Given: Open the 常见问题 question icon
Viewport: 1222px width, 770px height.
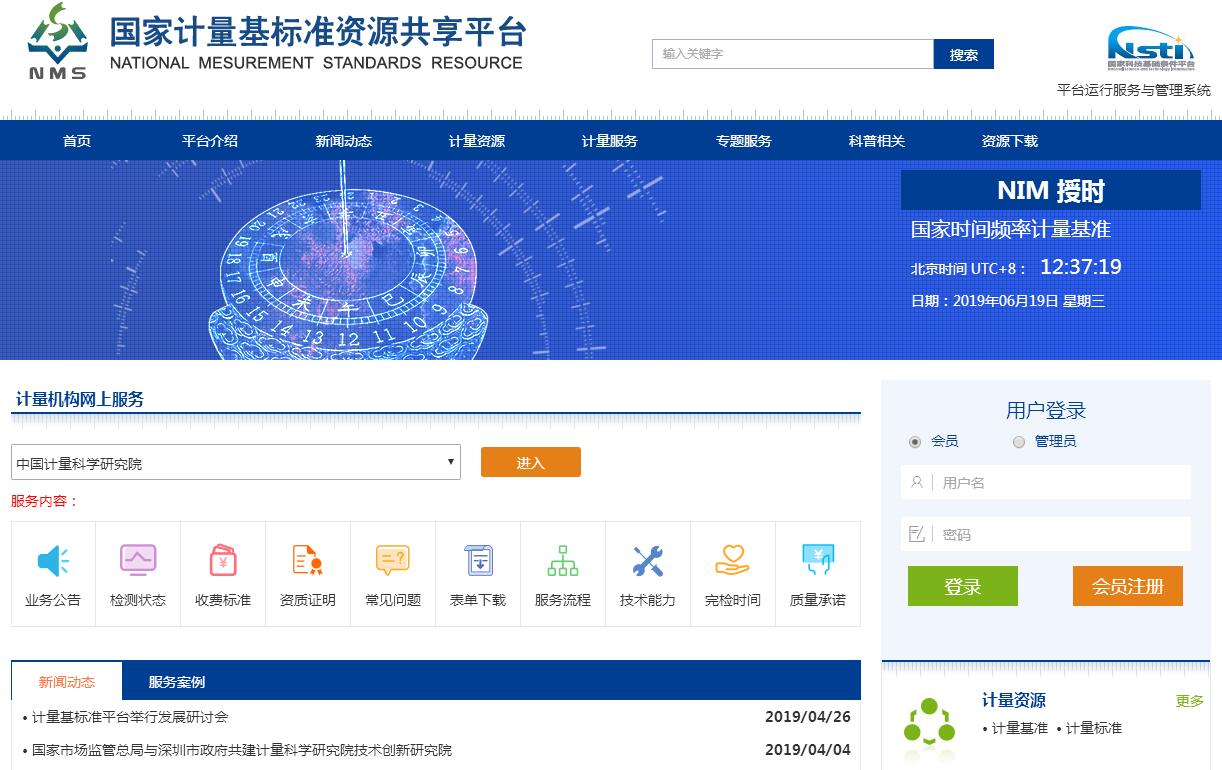Looking at the screenshot, I should (x=393, y=561).
